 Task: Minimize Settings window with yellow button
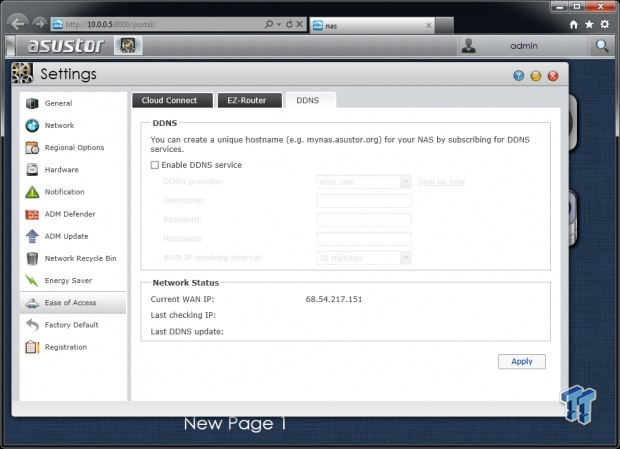click(x=536, y=75)
